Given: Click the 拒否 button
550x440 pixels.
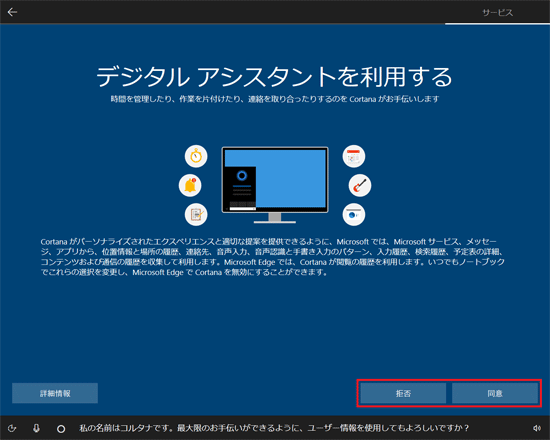Looking at the screenshot, I should pos(403,393).
